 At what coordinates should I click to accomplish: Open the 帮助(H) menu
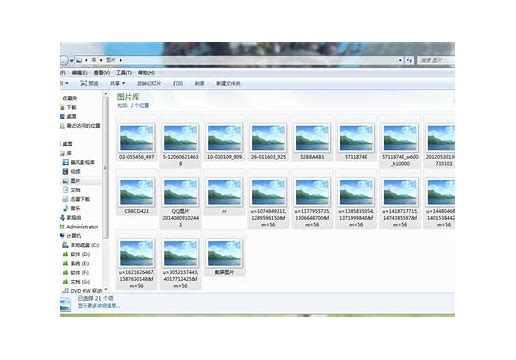[146, 73]
